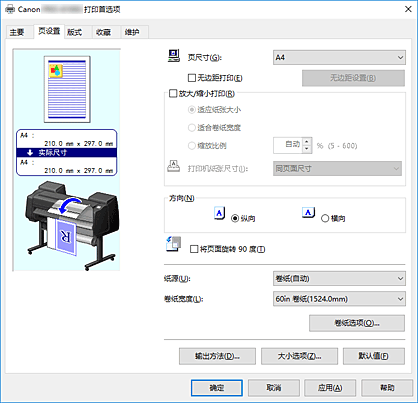This screenshot has height=403, width=418.
Task: Open the 卷纸宽度 60in dropdown
Action: [339, 299]
